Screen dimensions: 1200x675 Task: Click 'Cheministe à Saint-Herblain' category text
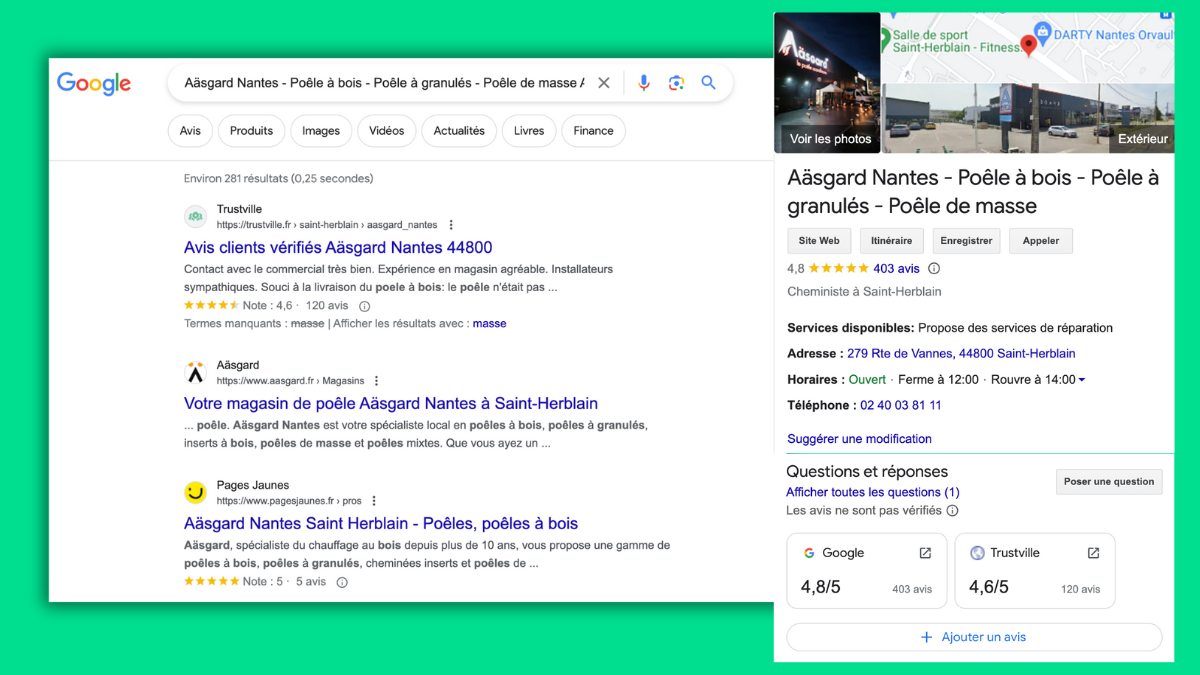point(864,292)
